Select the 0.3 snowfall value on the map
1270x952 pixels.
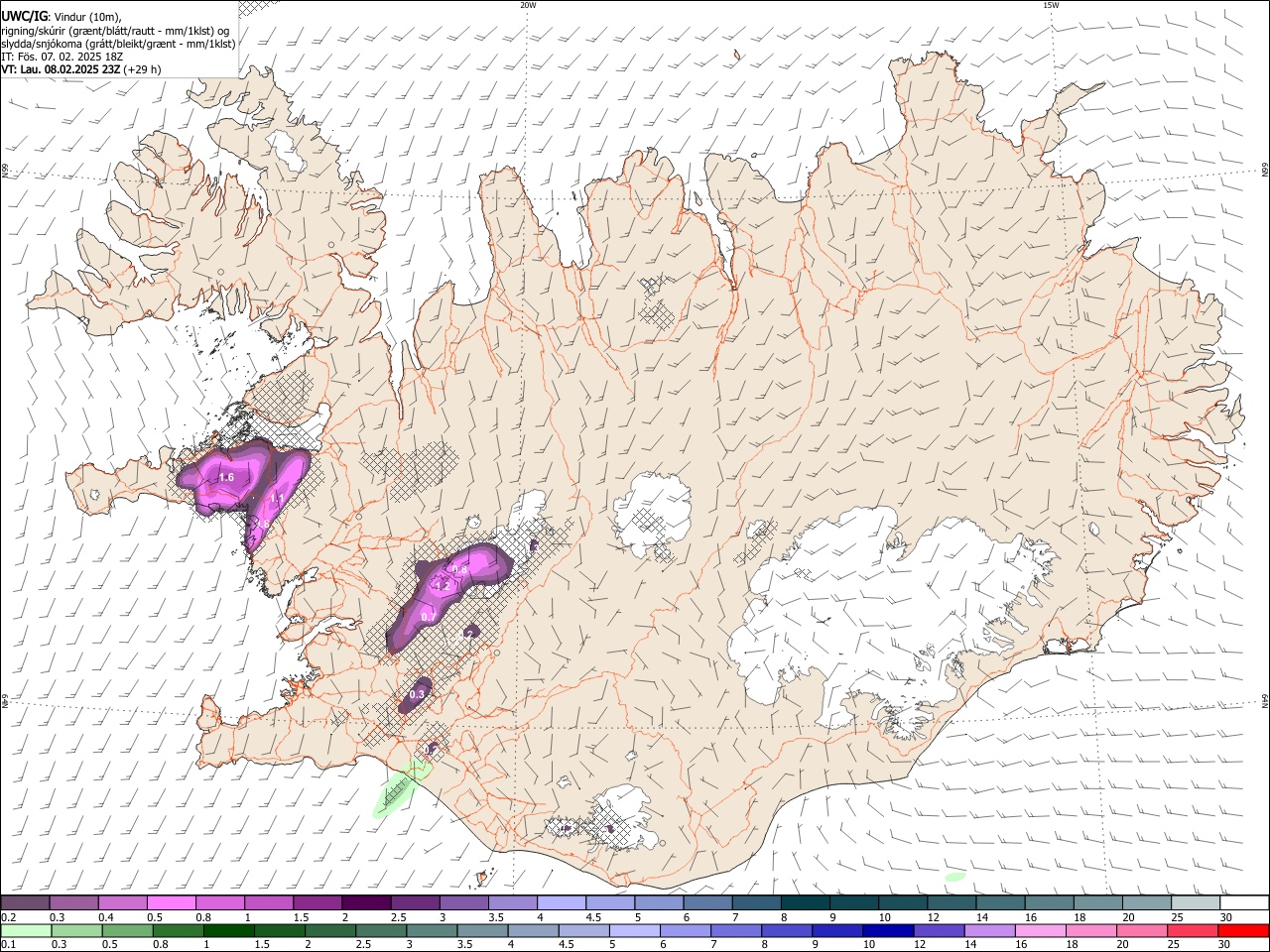click(x=417, y=694)
